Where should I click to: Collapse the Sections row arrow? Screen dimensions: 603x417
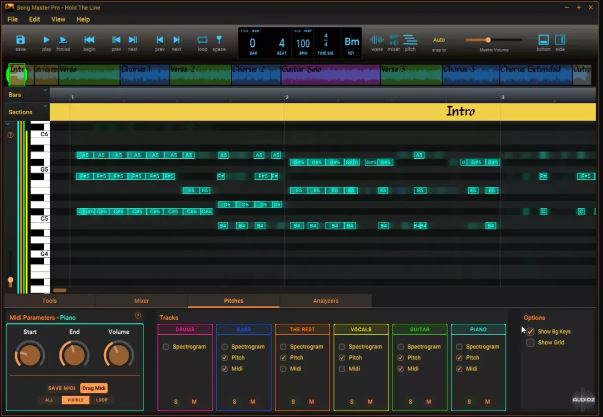click(x=45, y=106)
